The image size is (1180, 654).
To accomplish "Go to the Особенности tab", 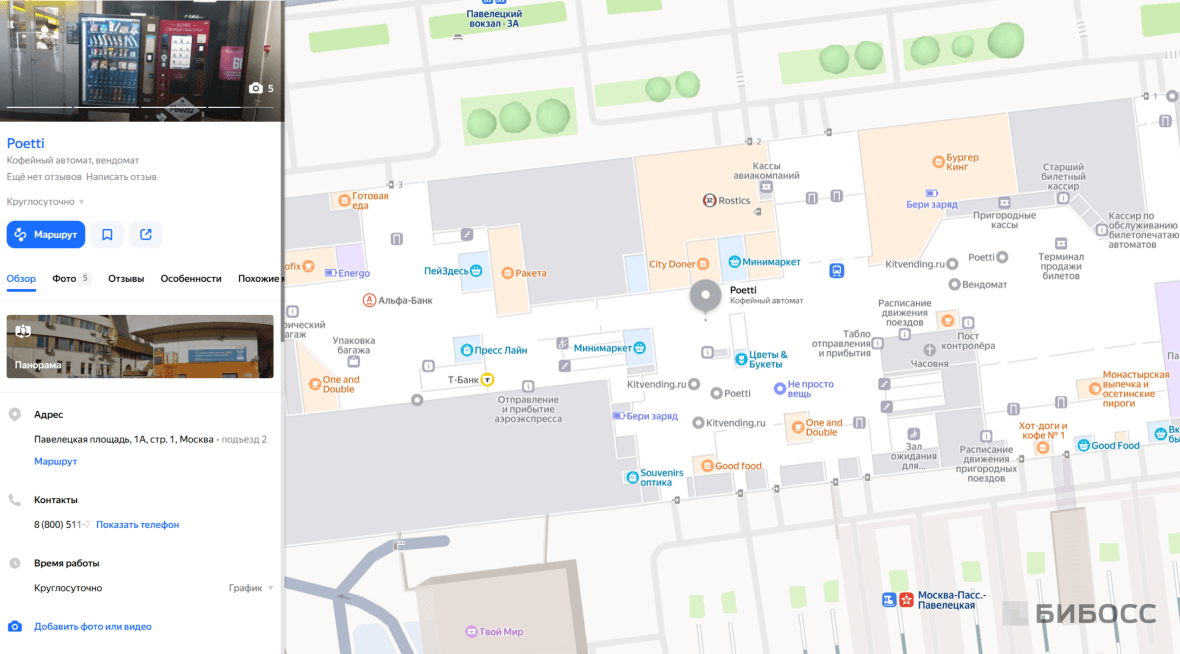I will [x=190, y=278].
